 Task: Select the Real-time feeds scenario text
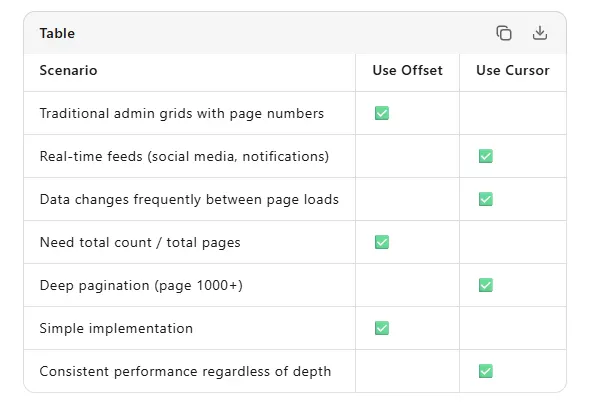pyautogui.click(x=184, y=156)
